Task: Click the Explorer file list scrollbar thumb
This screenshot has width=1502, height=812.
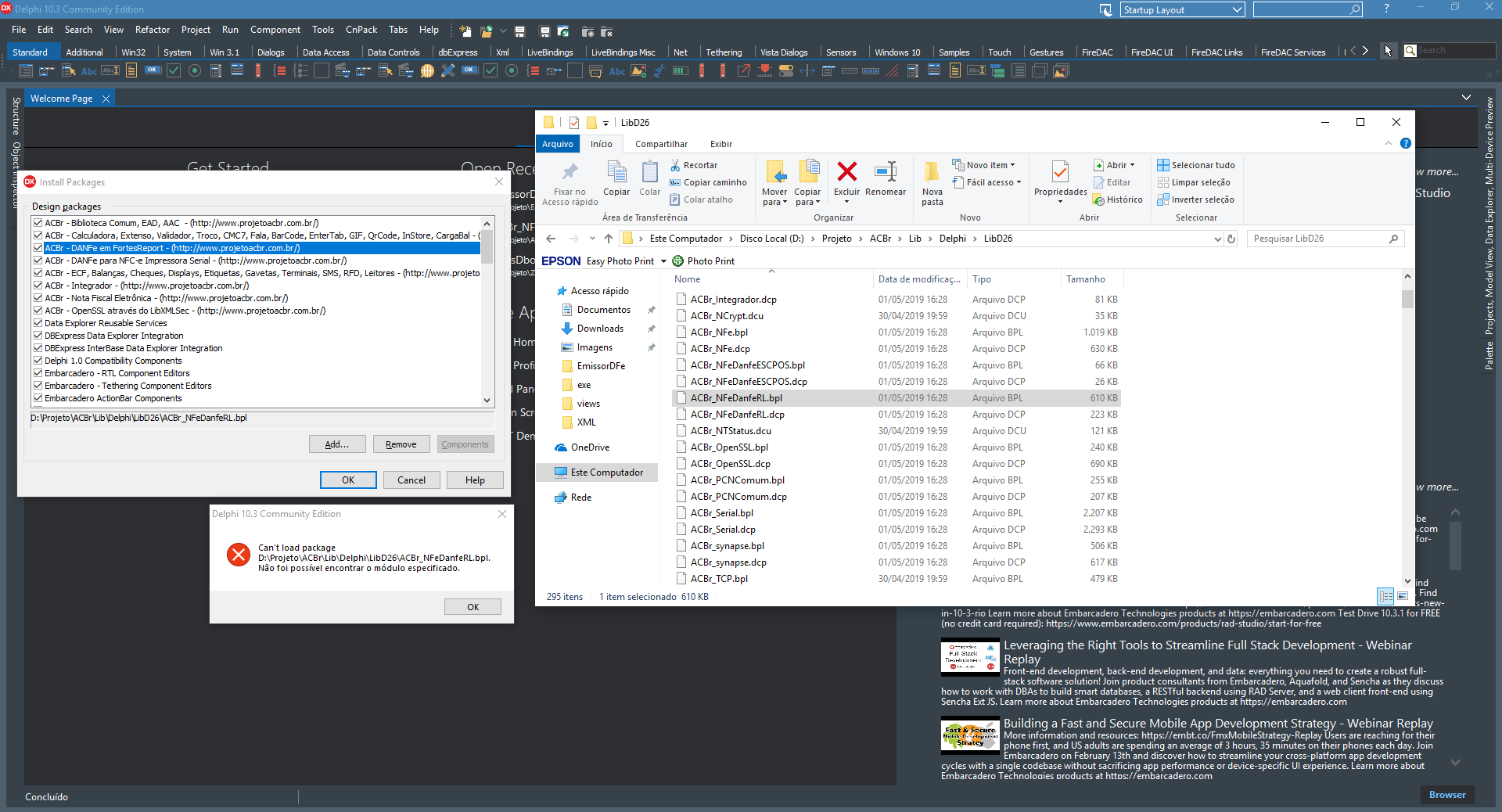Action: pos(1407,300)
